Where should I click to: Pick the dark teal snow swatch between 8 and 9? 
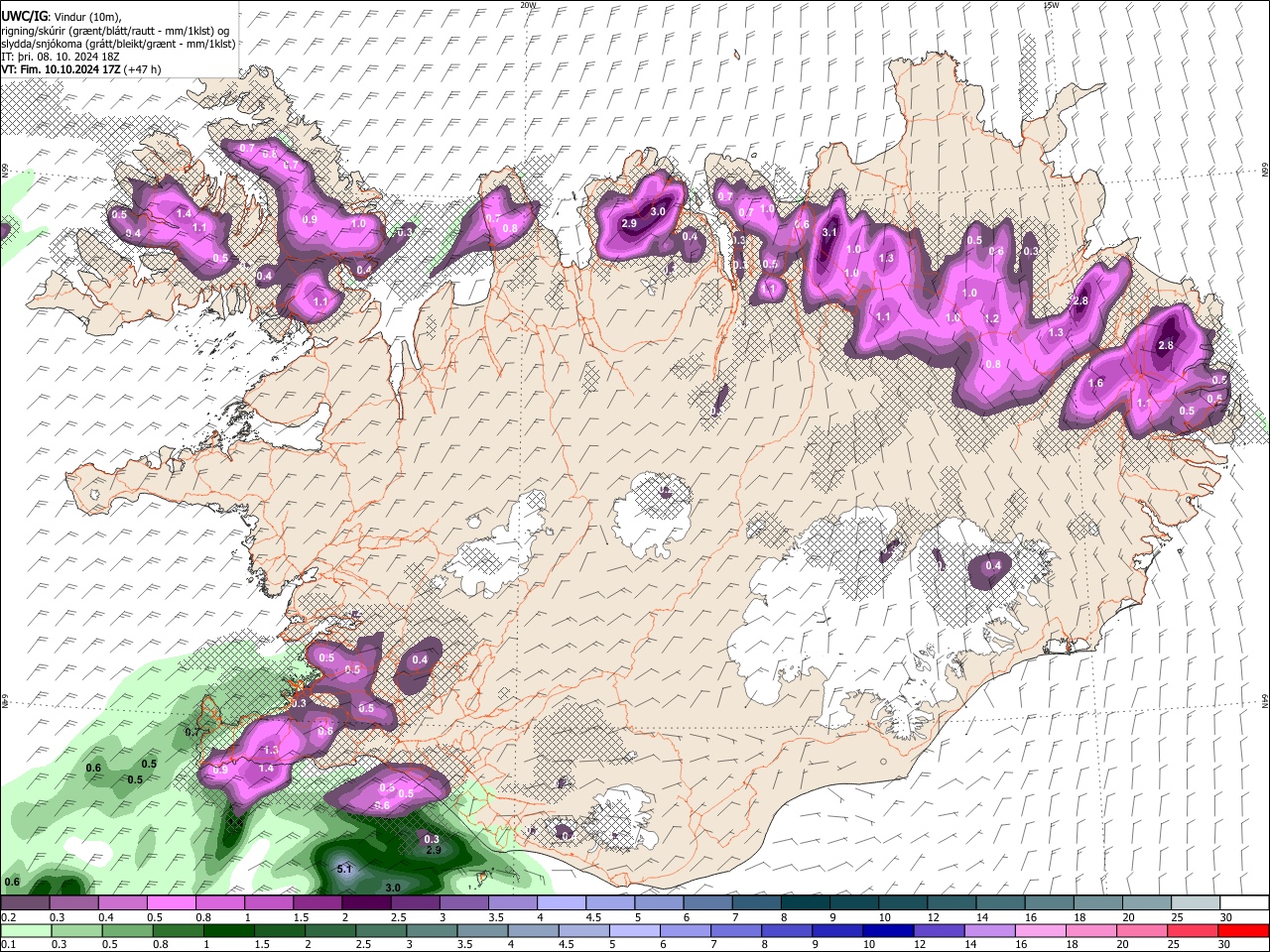click(x=805, y=903)
